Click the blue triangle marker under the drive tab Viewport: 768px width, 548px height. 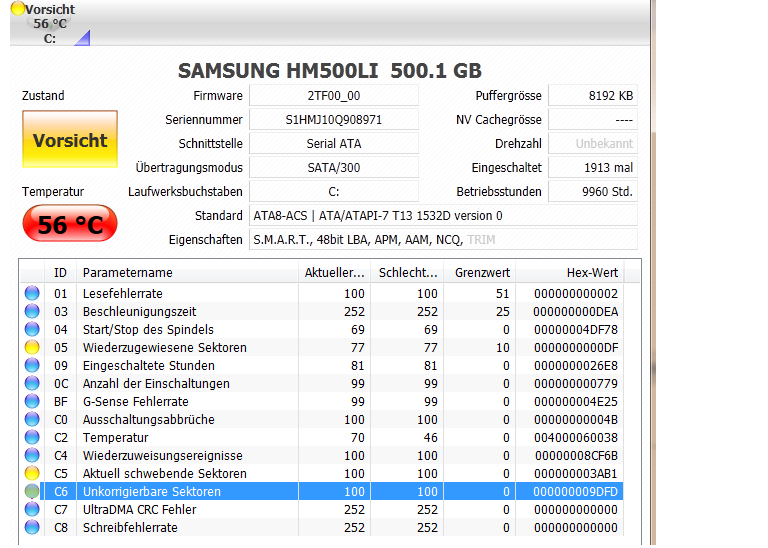(82, 38)
